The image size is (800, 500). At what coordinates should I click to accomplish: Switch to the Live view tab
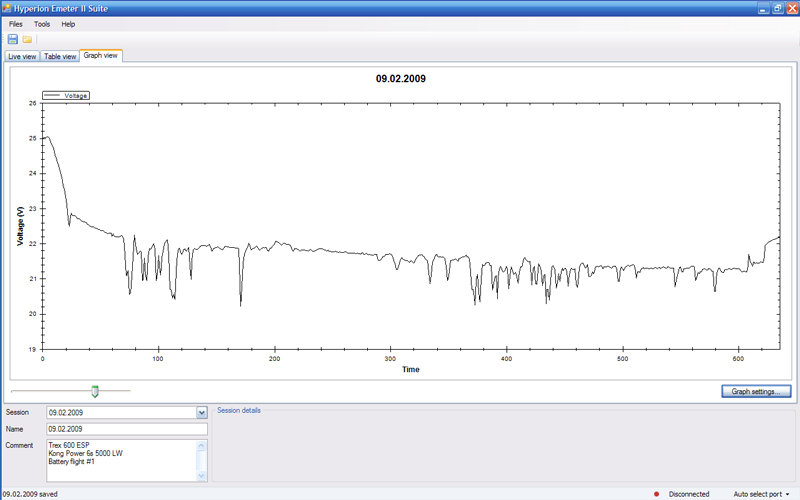pyautogui.click(x=22, y=56)
